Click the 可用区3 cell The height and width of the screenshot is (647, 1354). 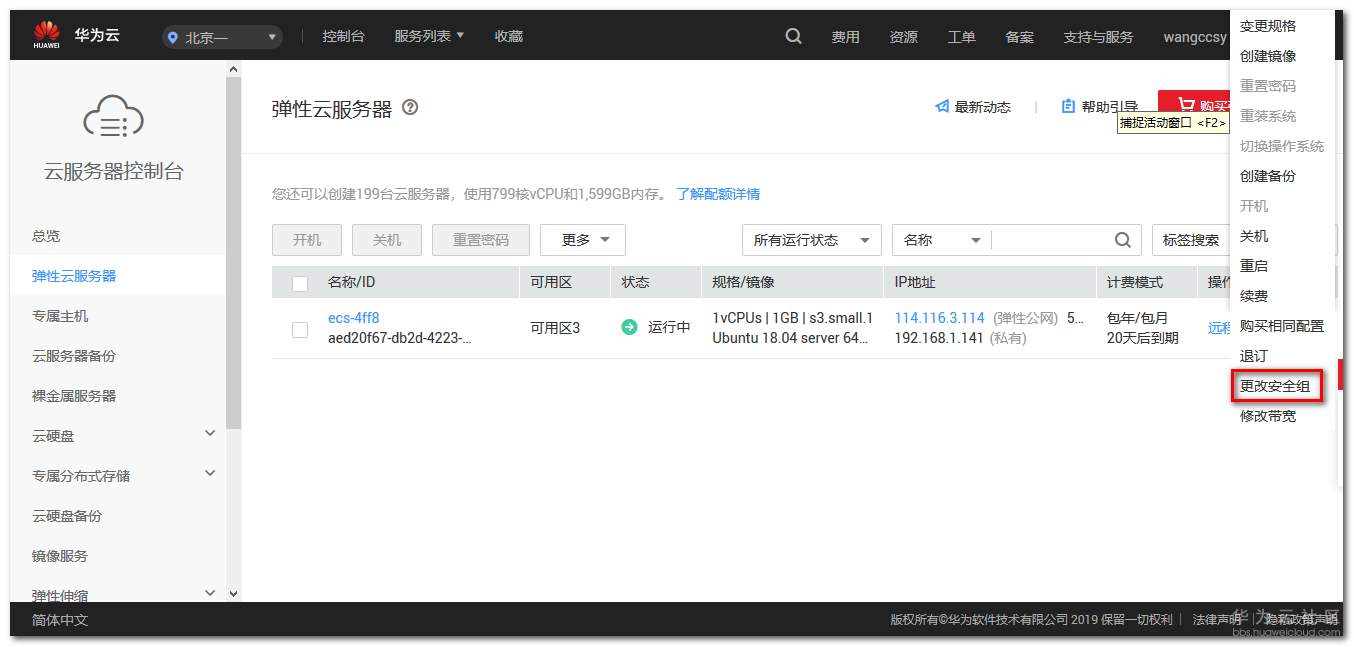[555, 328]
